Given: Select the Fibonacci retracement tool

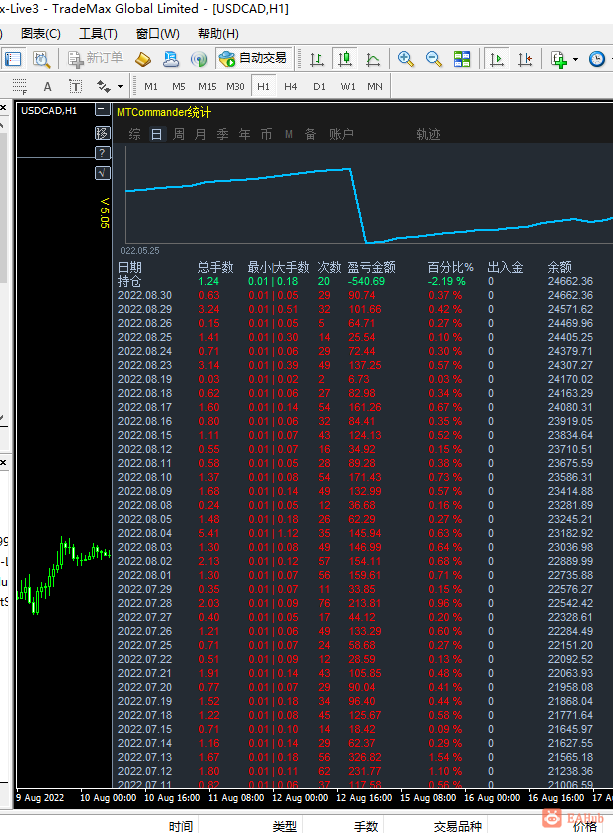Looking at the screenshot, I should pyautogui.click(x=20, y=86).
